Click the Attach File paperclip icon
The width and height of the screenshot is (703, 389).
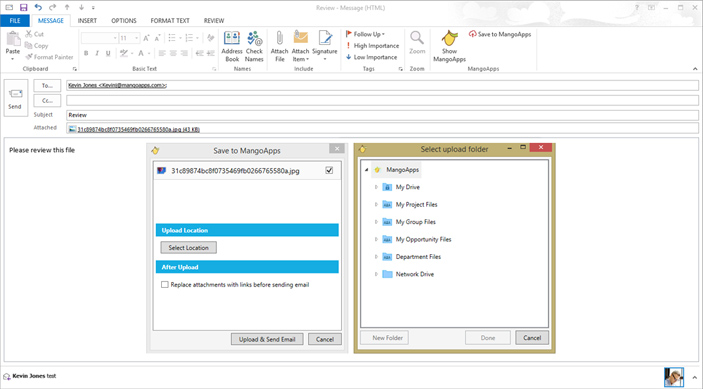coord(279,38)
